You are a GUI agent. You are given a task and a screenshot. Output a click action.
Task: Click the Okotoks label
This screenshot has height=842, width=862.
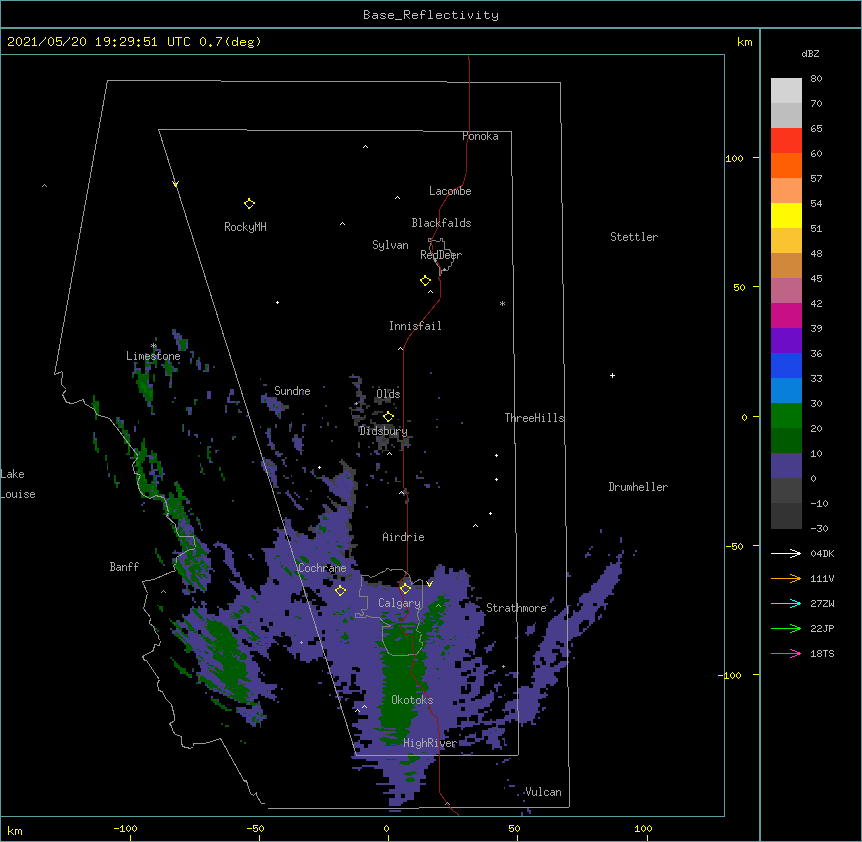pos(412,700)
